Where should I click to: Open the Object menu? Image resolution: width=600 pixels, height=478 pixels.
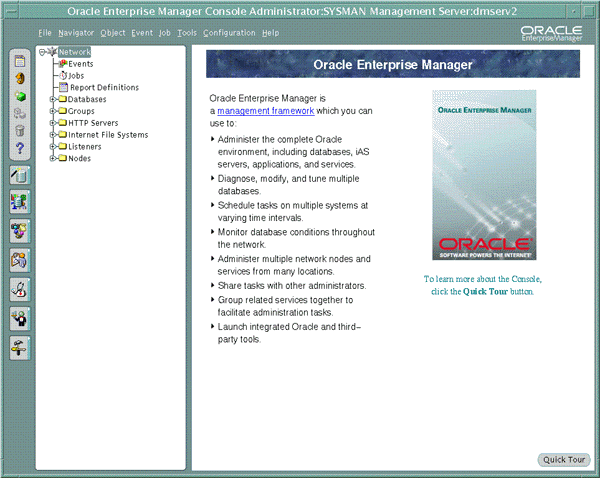coord(113,33)
